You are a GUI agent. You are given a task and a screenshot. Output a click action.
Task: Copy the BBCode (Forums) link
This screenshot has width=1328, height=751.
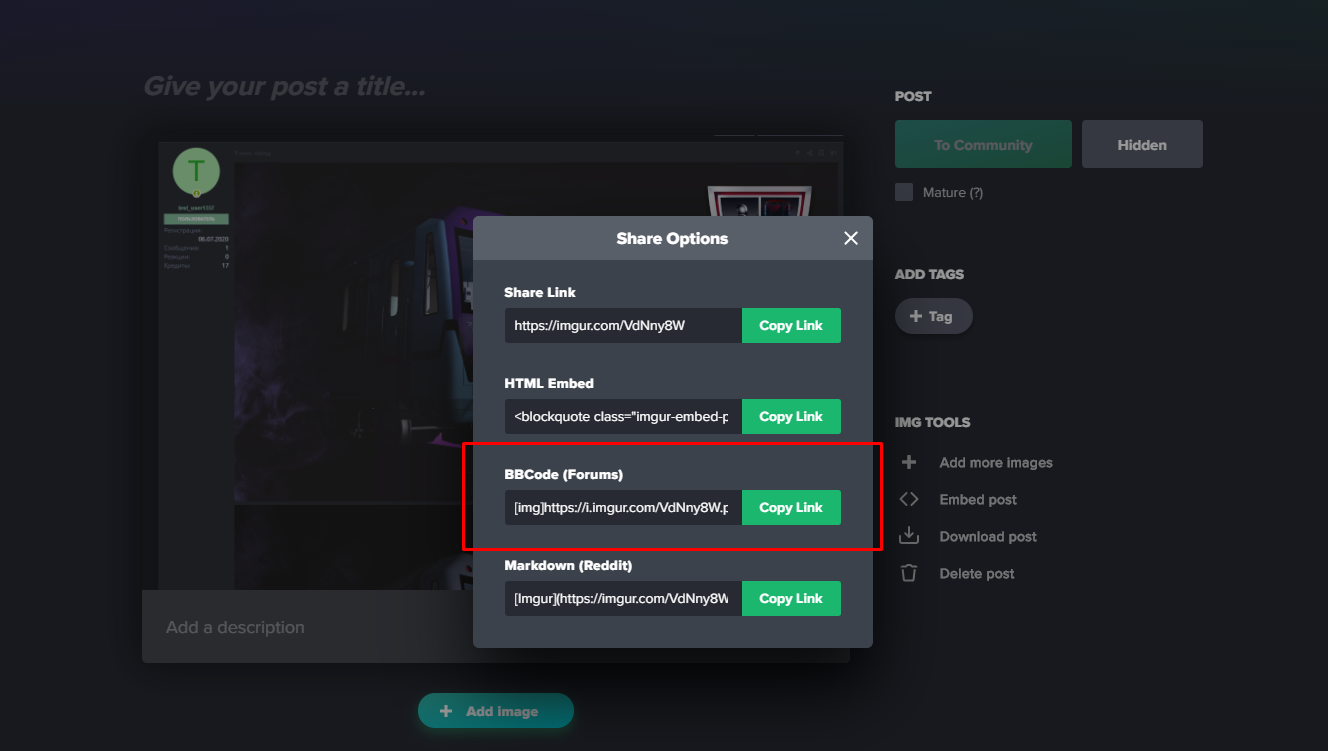[790, 507]
